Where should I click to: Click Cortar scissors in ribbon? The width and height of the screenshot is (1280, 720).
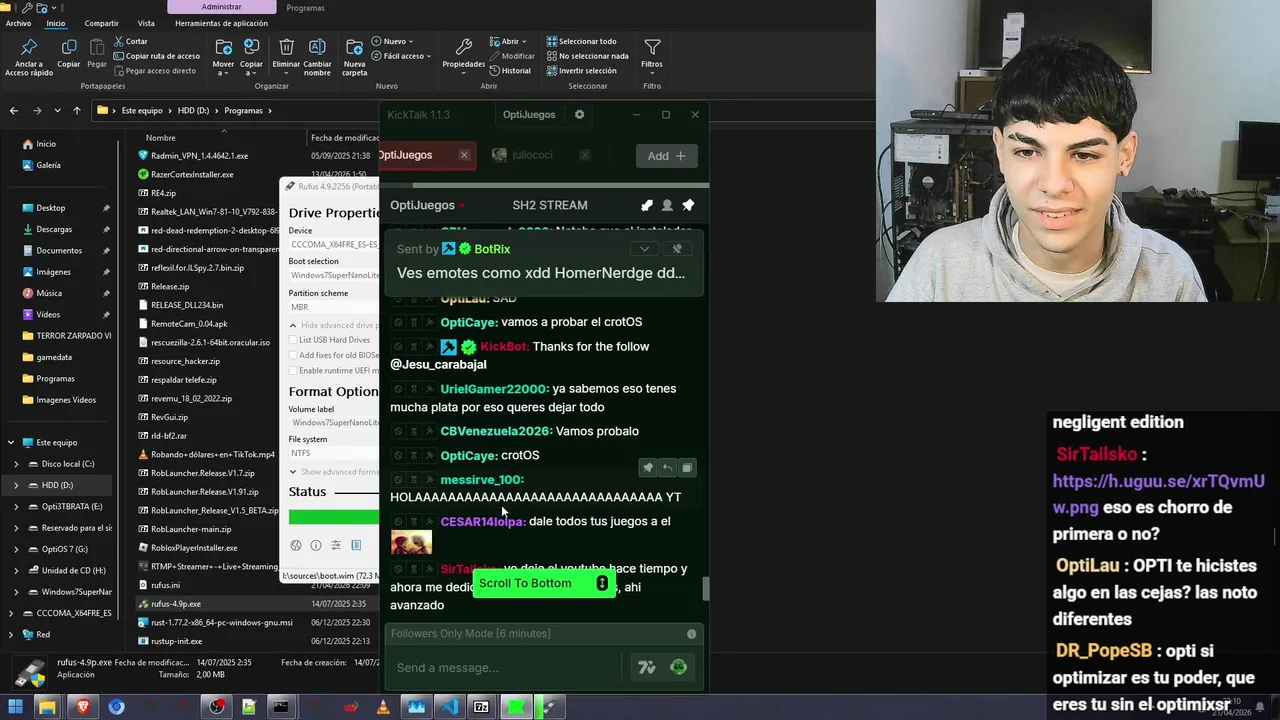[131, 41]
